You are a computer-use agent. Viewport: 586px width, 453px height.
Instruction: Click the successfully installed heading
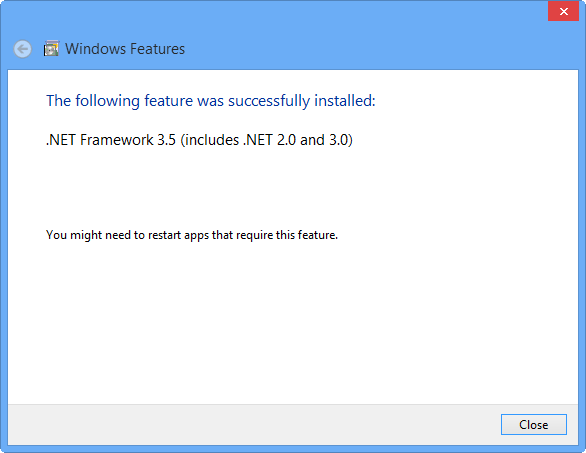210,101
